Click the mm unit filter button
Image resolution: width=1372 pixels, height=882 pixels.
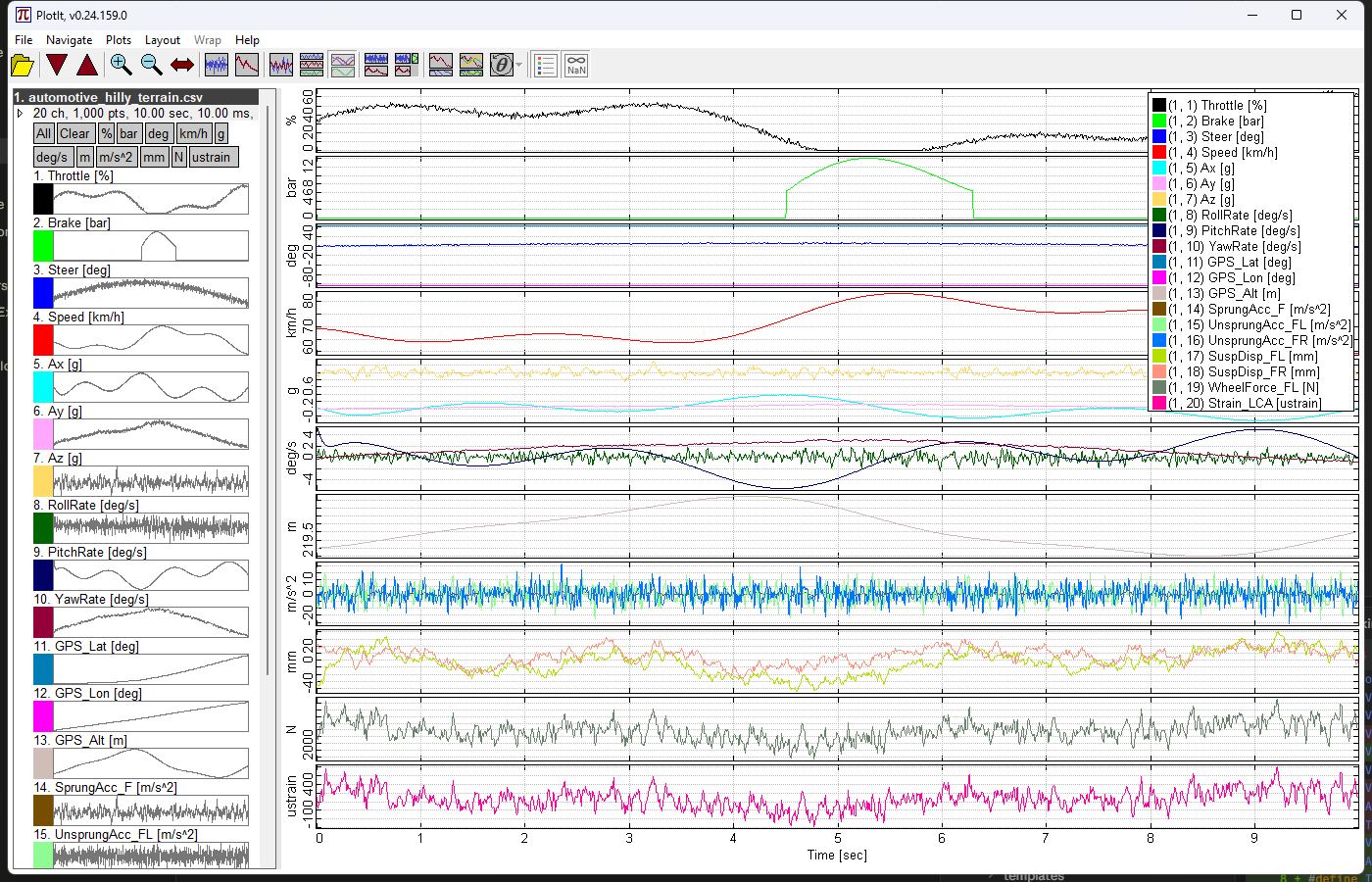[x=154, y=157]
